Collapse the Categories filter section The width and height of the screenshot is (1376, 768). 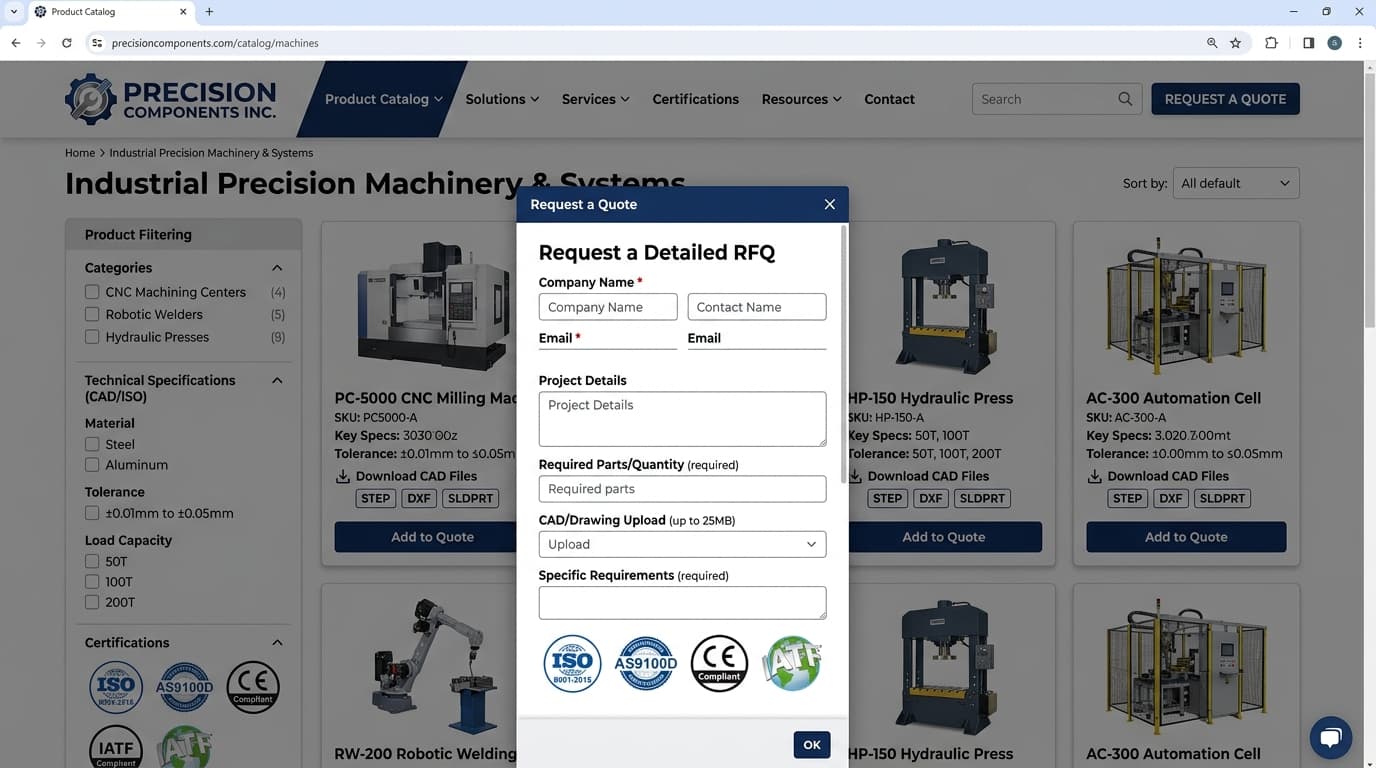(x=277, y=268)
